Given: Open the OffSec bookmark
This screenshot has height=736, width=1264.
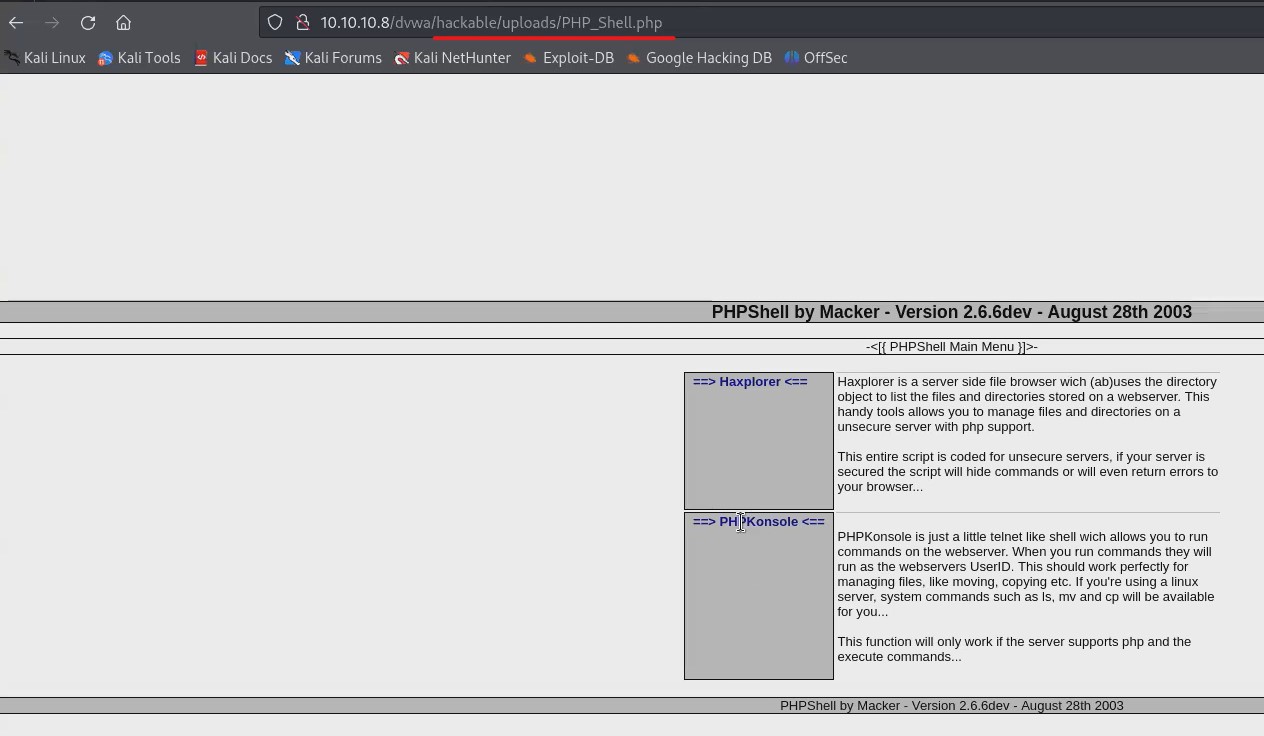Looking at the screenshot, I should coord(816,58).
